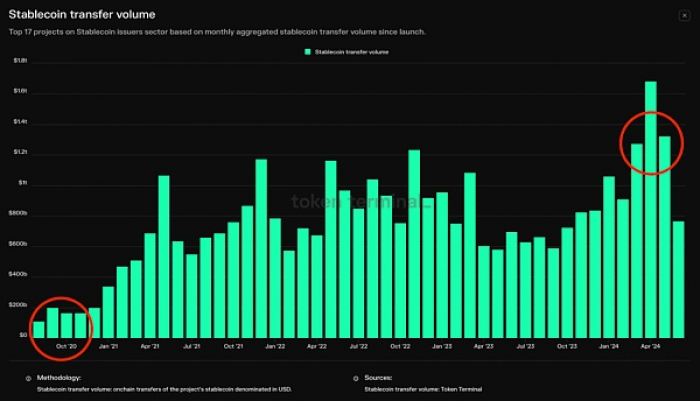Toggle the Stablecoin transfer volume legend label
This screenshot has height=401, width=700.
pos(352,52)
